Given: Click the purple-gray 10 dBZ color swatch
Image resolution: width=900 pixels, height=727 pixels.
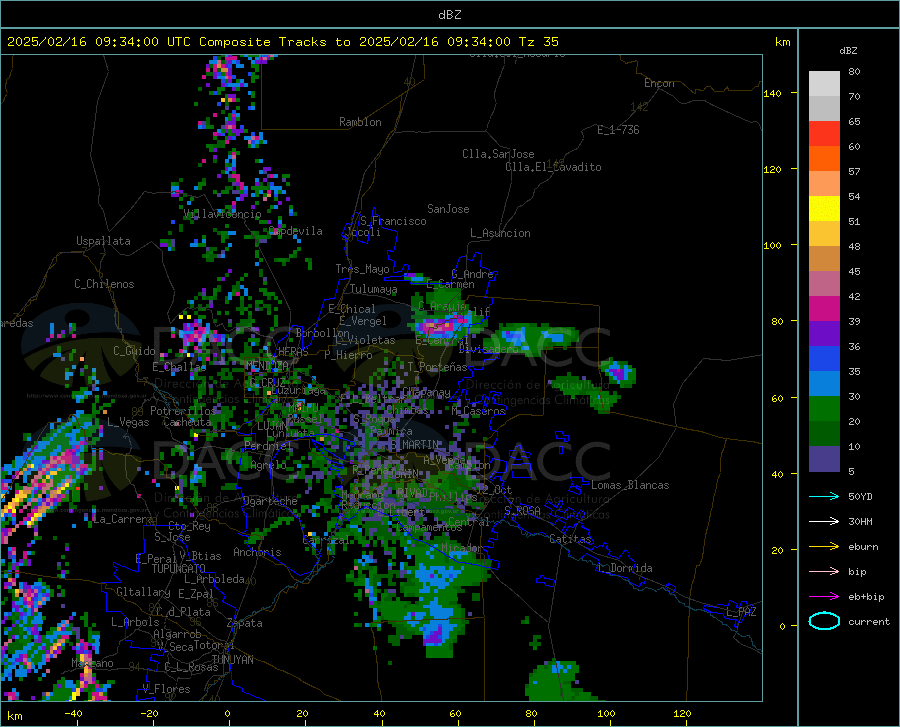Looking at the screenshot, I should pyautogui.click(x=824, y=458).
